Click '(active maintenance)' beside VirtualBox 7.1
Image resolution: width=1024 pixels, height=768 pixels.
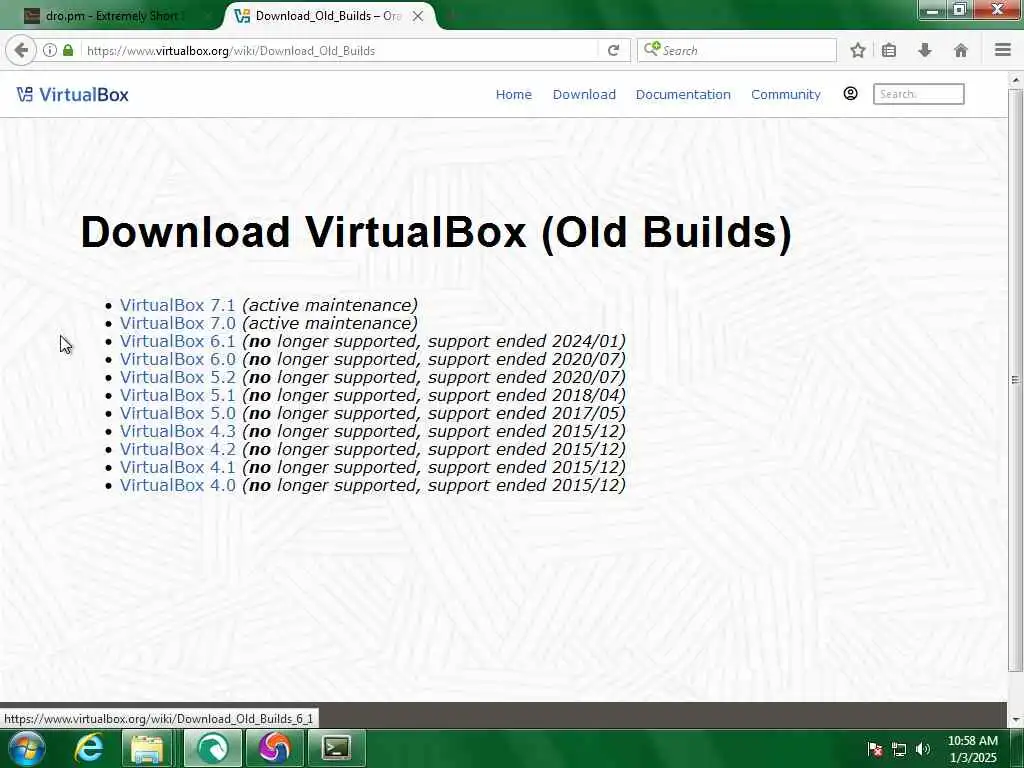coord(330,305)
